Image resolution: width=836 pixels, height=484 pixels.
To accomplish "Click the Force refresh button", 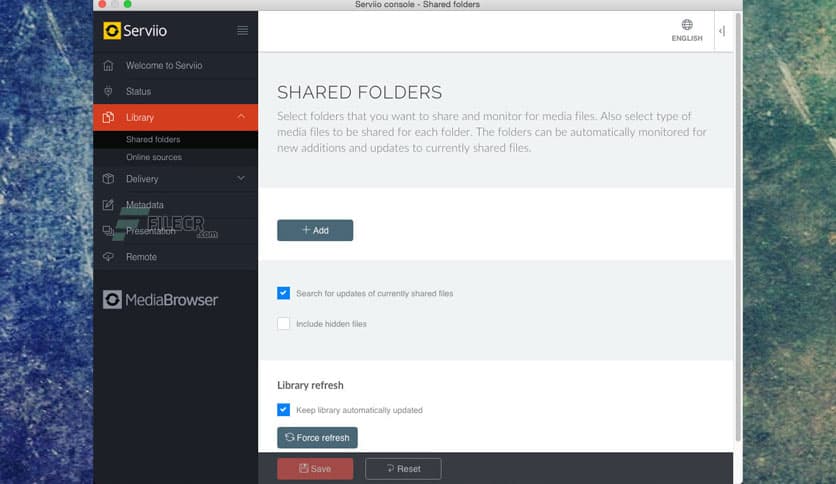I will (x=317, y=438).
